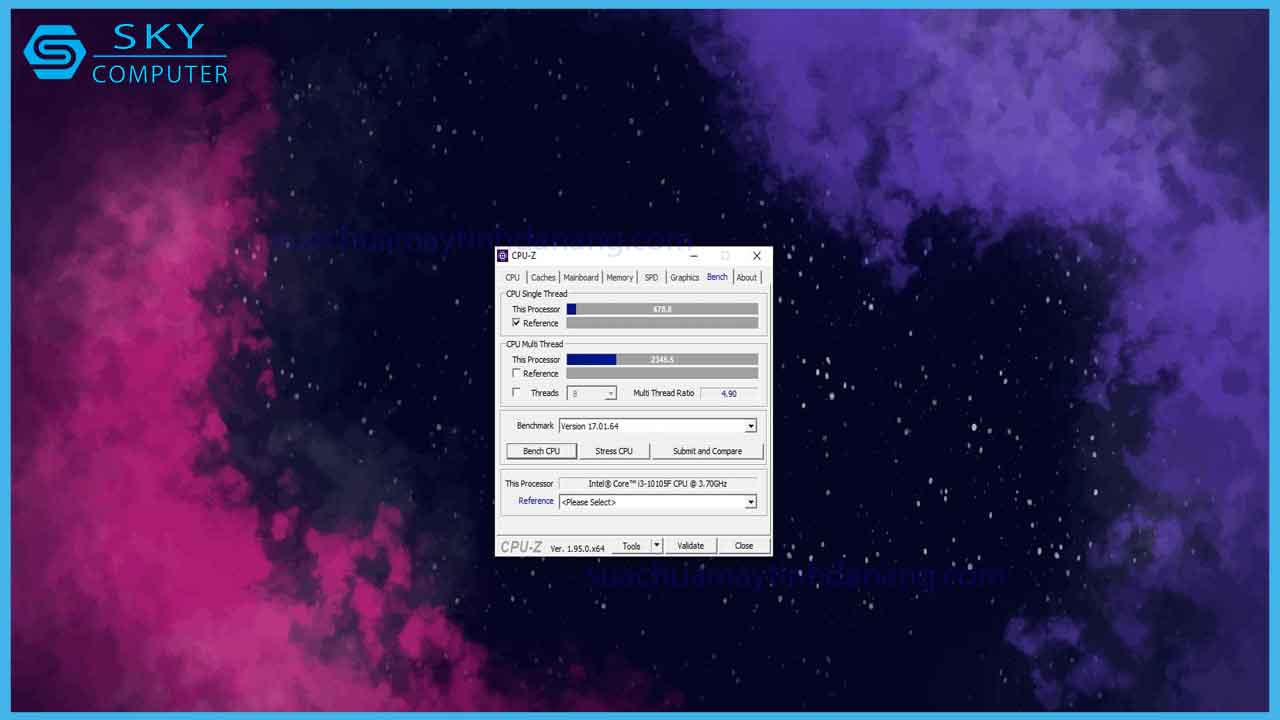Open the Reference processor dropdown
1280x720 pixels.
click(750, 502)
